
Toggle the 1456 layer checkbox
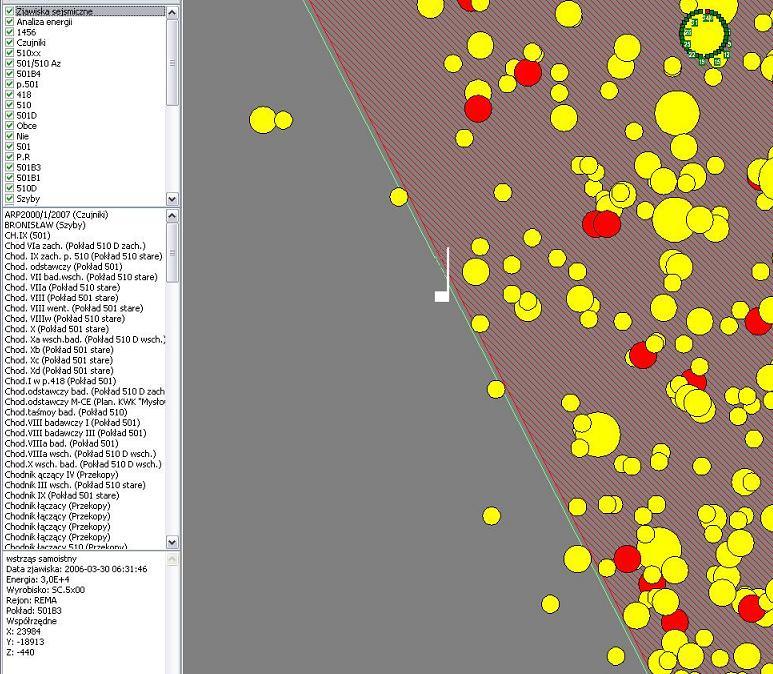coord(9,32)
